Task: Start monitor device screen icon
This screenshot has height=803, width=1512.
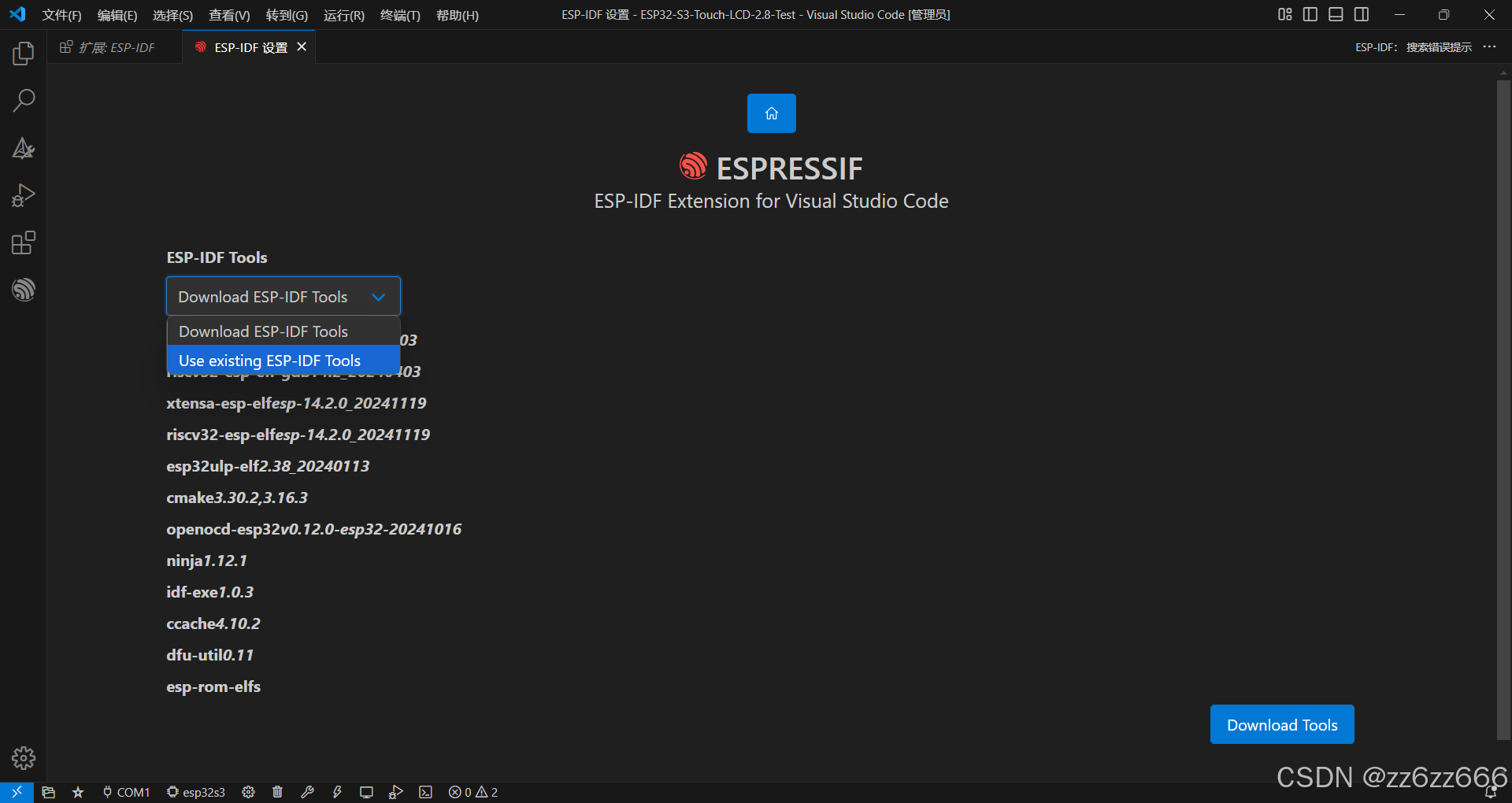Action: [366, 792]
